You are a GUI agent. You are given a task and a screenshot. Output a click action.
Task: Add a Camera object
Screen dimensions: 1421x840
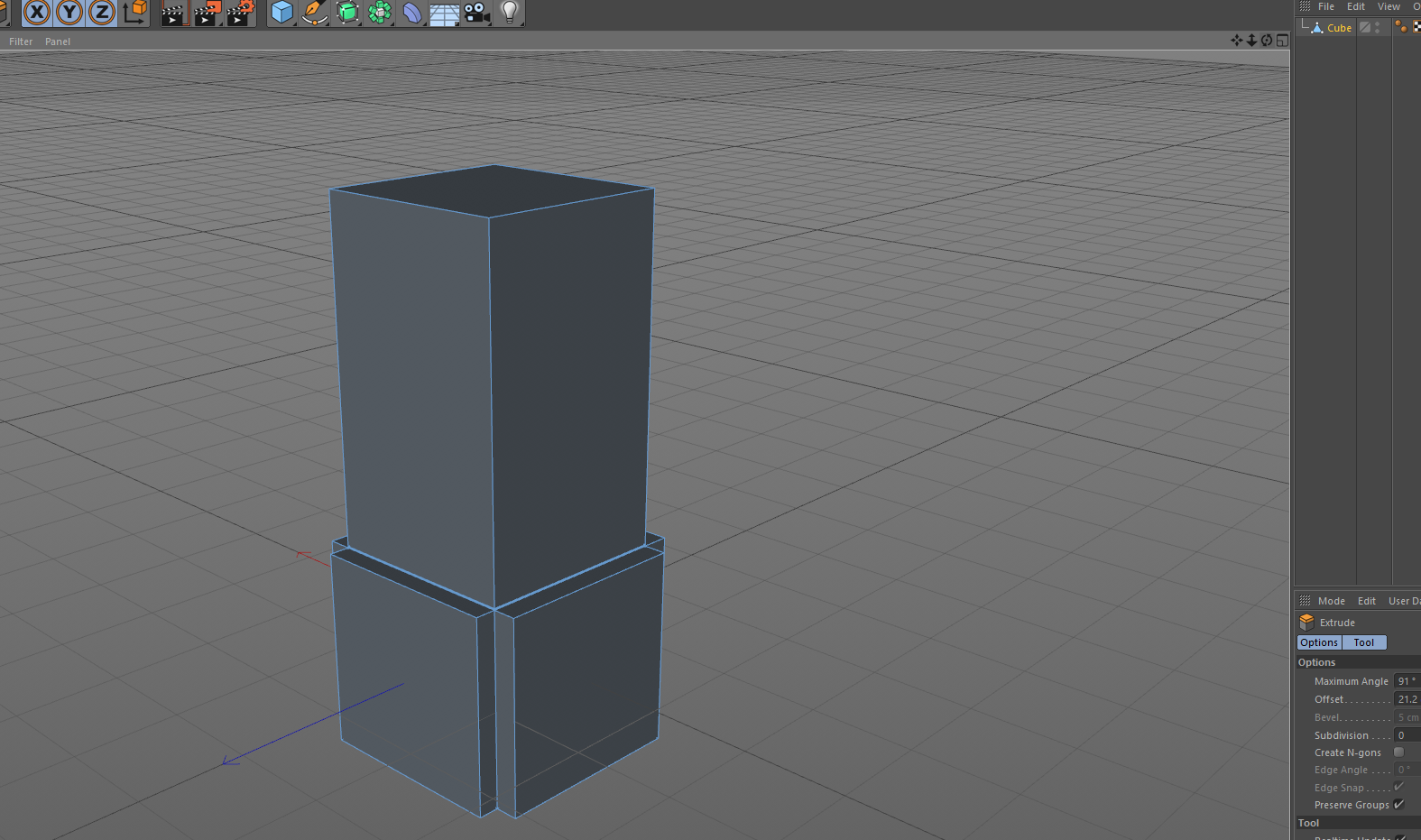point(477,13)
